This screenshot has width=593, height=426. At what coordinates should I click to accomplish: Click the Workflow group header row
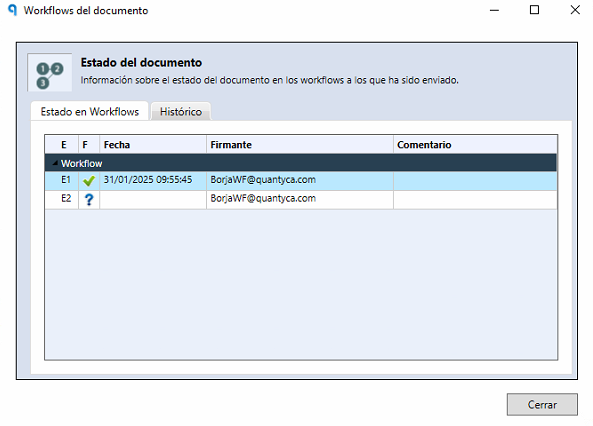(301, 163)
